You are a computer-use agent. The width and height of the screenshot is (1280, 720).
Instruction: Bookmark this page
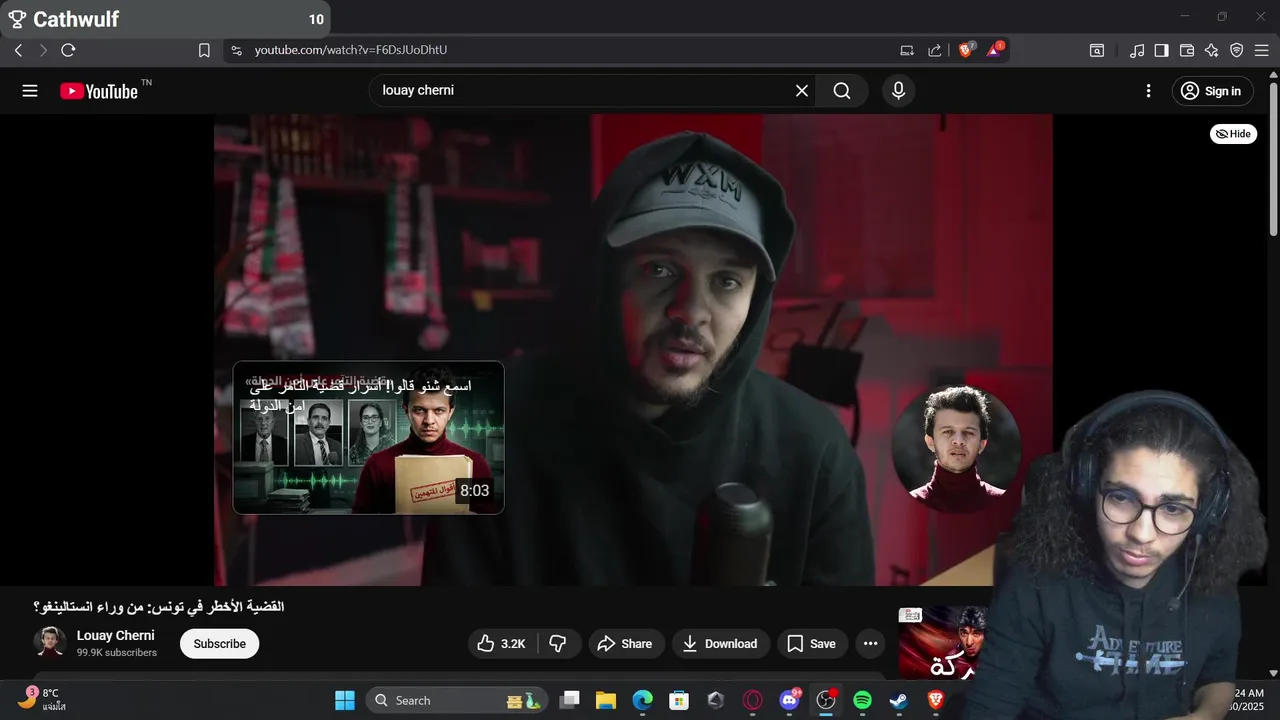pos(204,50)
